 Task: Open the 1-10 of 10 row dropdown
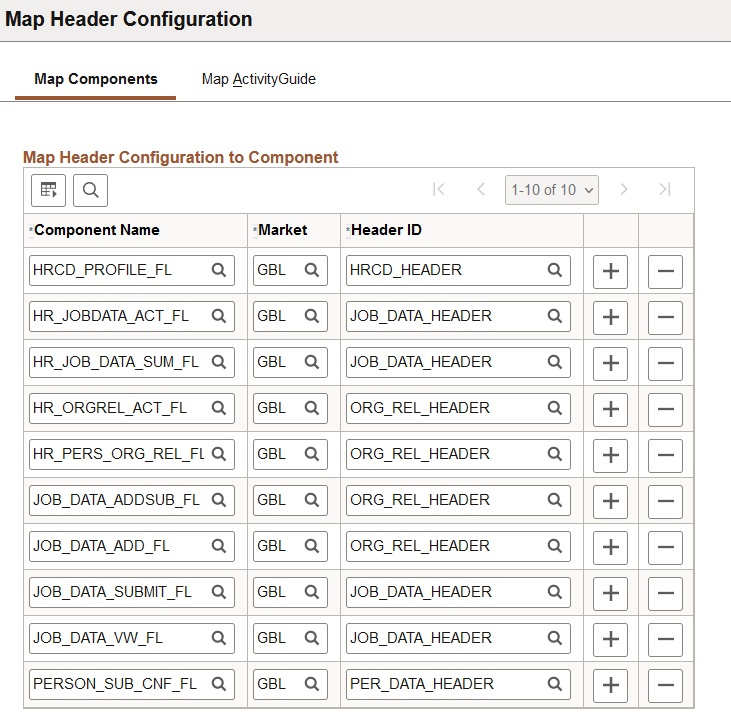coord(552,190)
